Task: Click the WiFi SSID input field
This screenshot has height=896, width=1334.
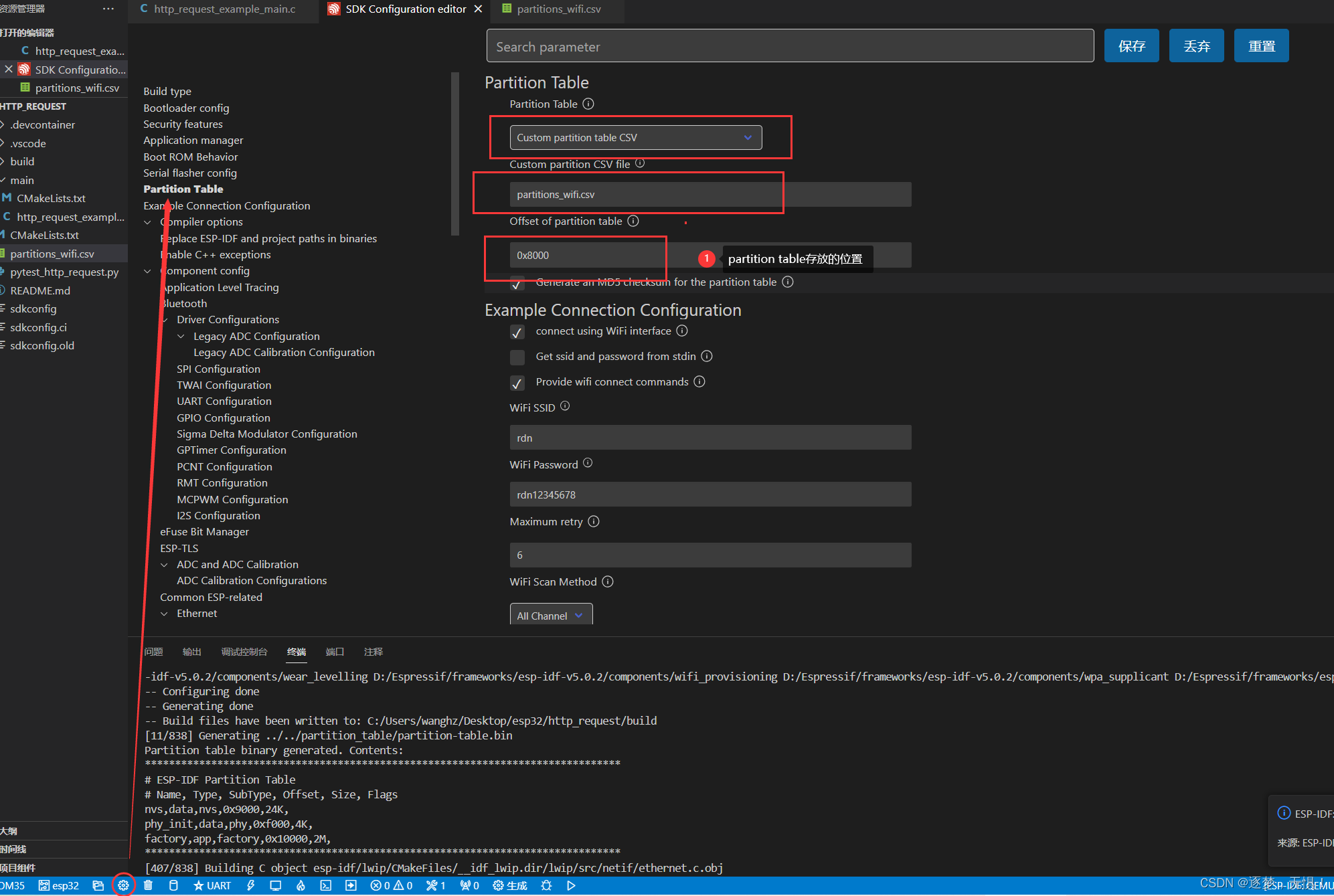Action: click(x=710, y=438)
